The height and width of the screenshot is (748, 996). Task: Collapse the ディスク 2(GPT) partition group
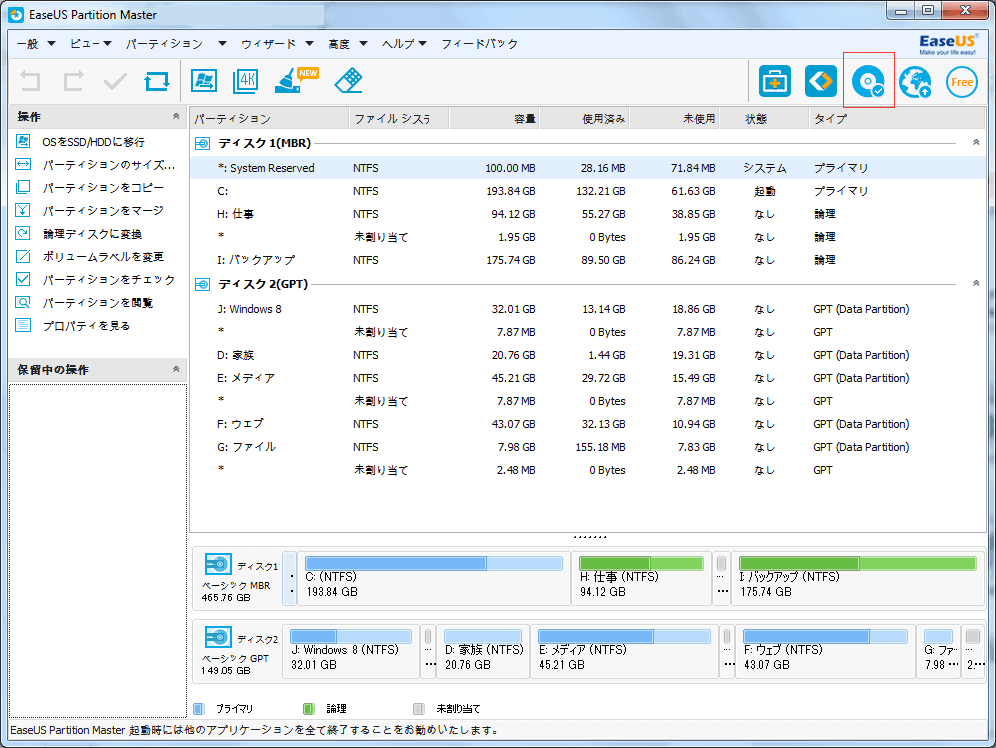[x=976, y=283]
